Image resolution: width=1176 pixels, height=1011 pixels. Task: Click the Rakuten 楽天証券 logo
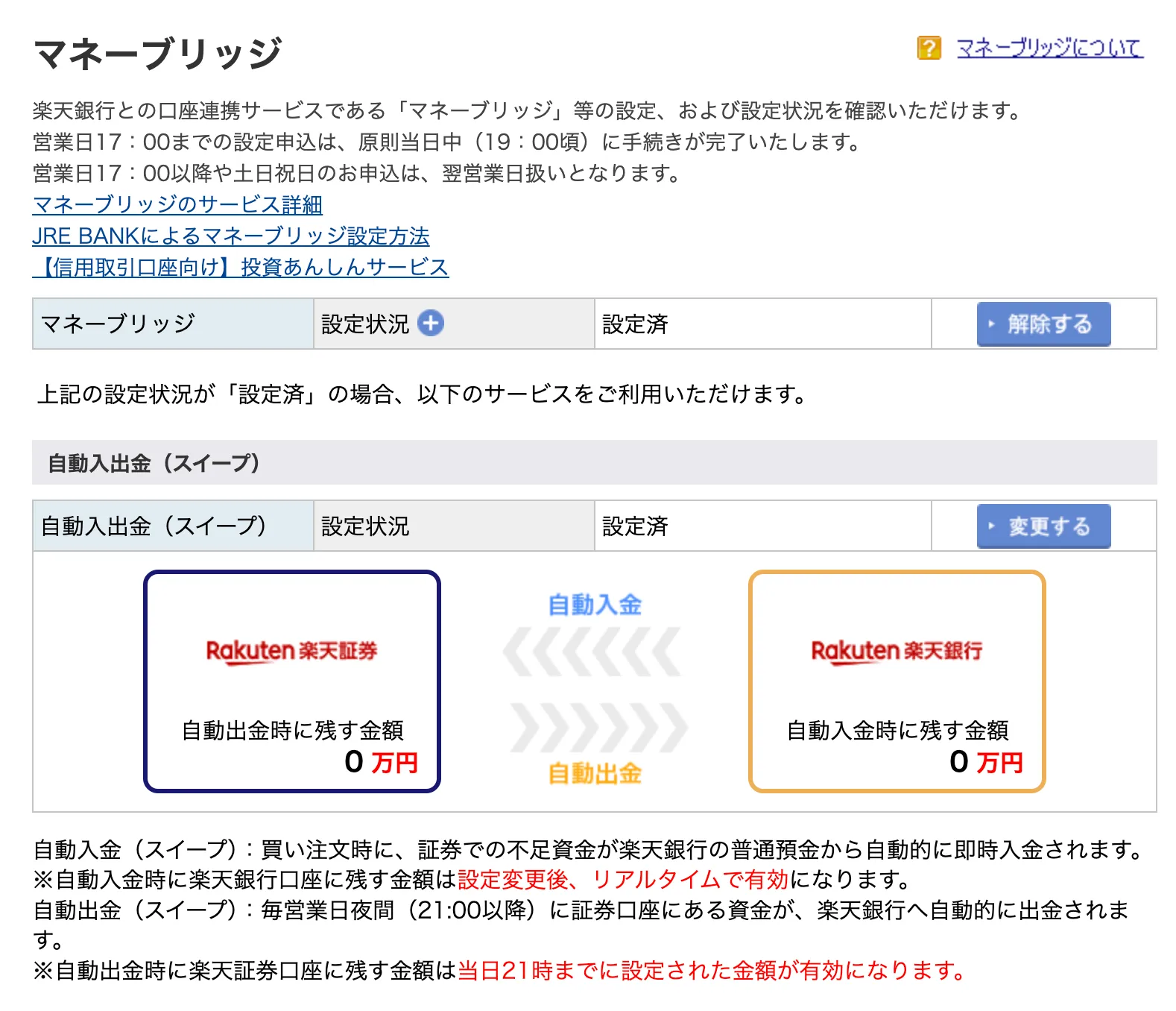click(x=291, y=651)
